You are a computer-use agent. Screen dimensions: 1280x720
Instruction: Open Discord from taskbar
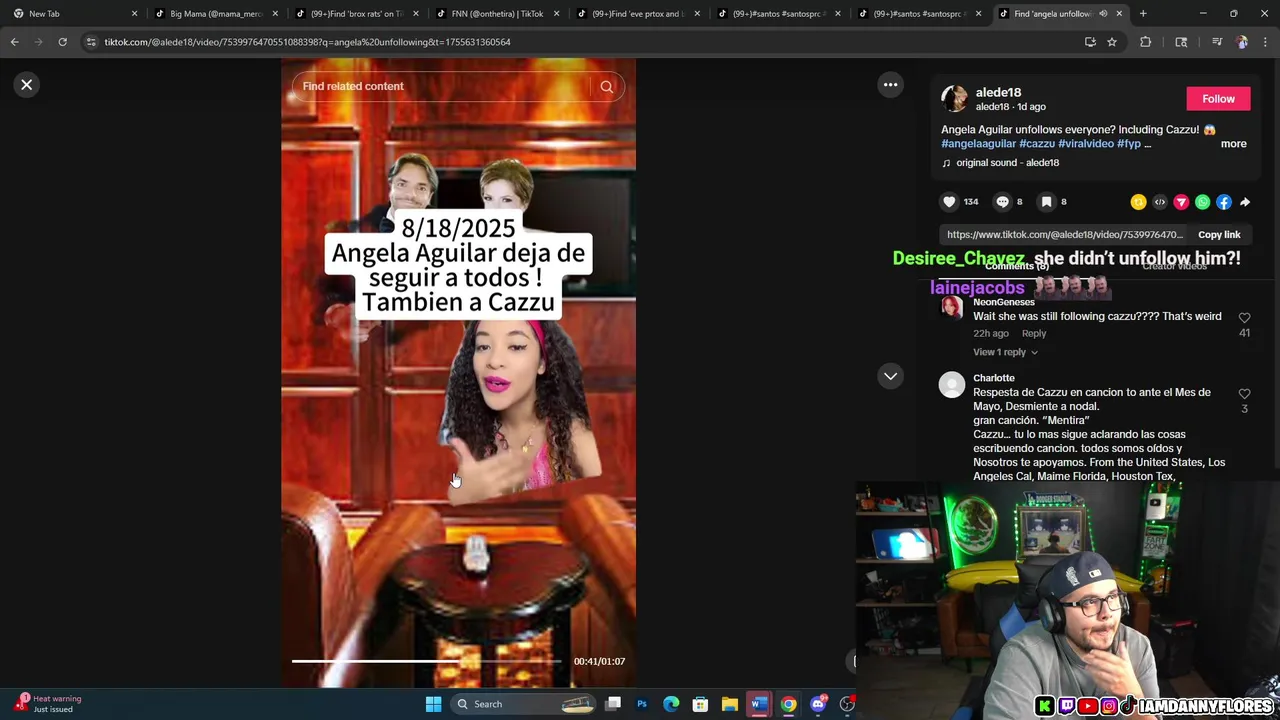[x=818, y=704]
